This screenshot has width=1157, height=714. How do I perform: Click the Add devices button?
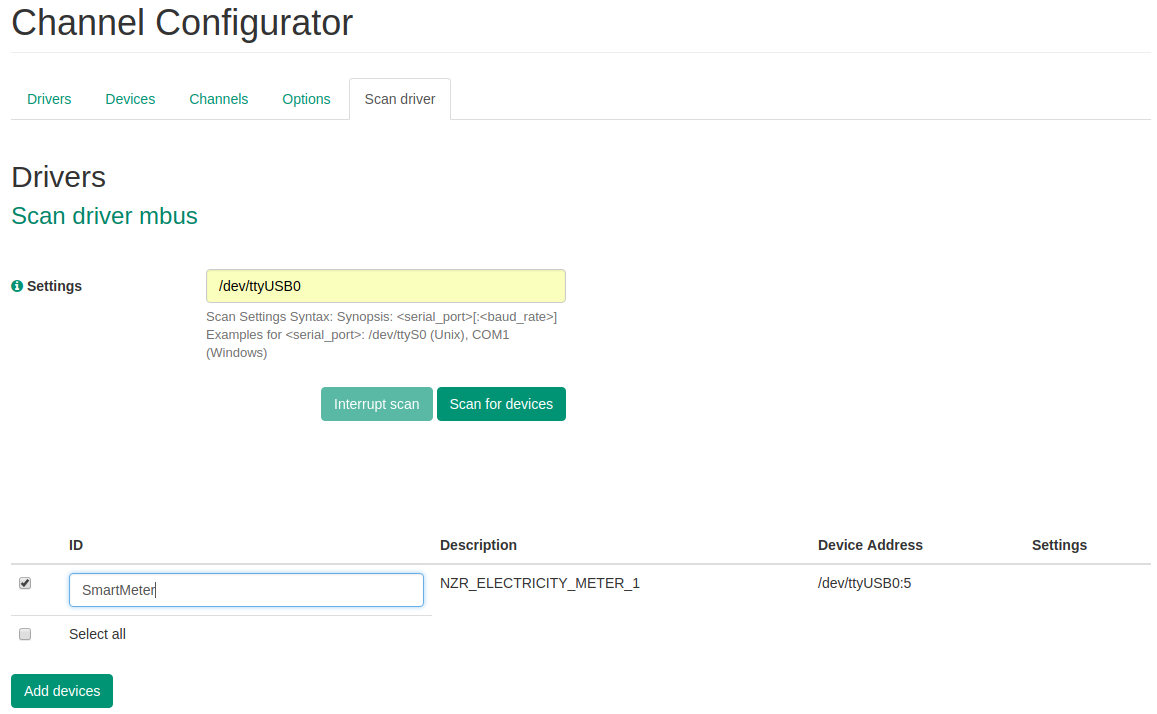pyautogui.click(x=62, y=691)
